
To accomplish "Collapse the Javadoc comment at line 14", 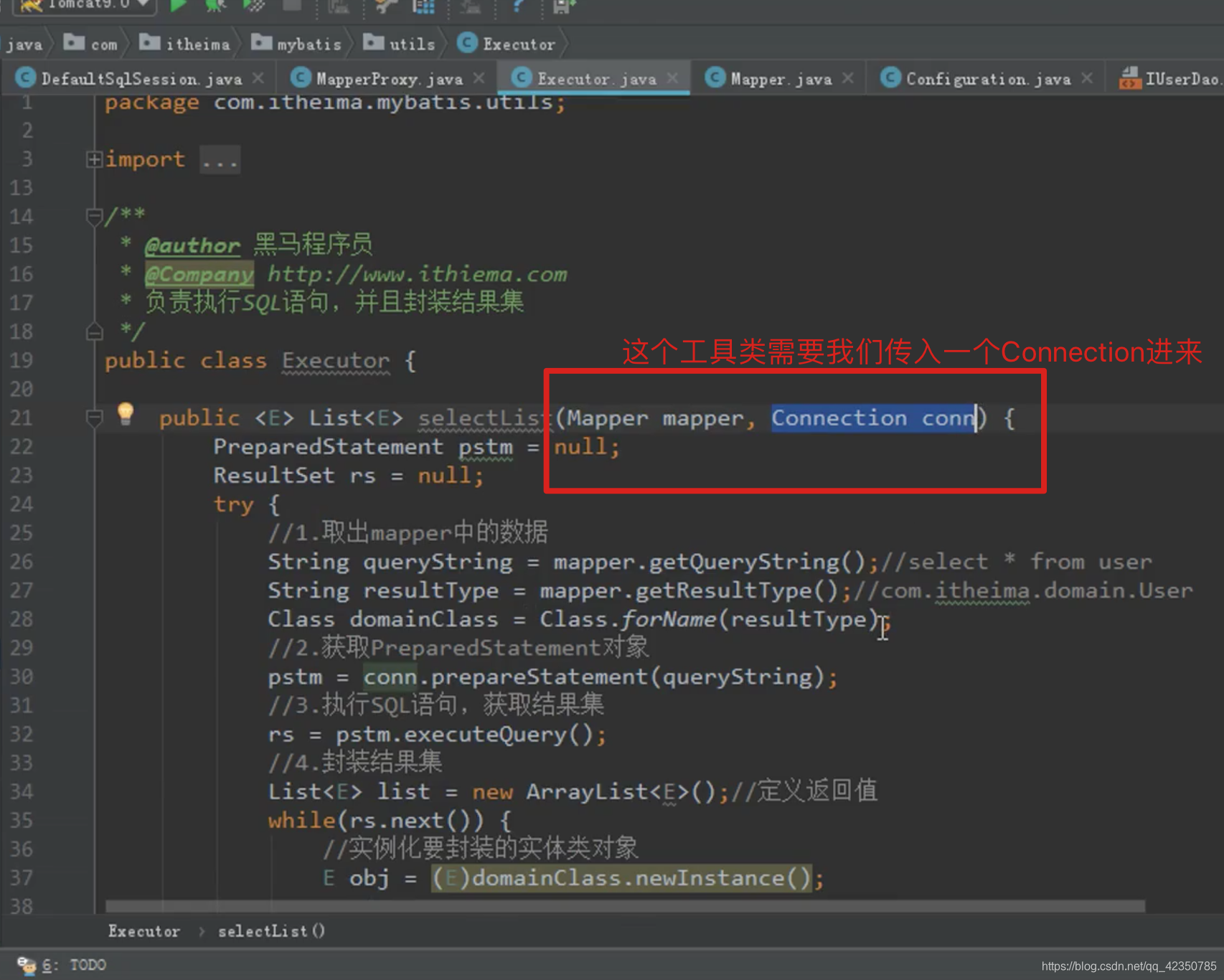I will (94, 216).
